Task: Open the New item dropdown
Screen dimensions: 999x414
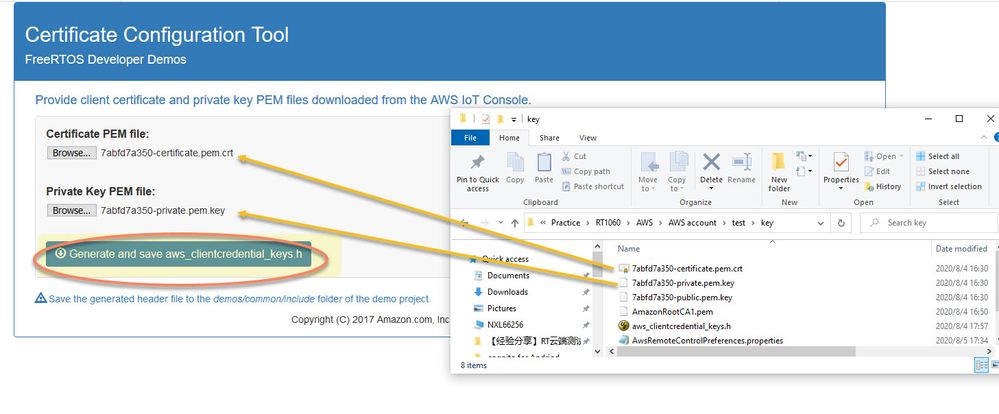Action: click(804, 156)
